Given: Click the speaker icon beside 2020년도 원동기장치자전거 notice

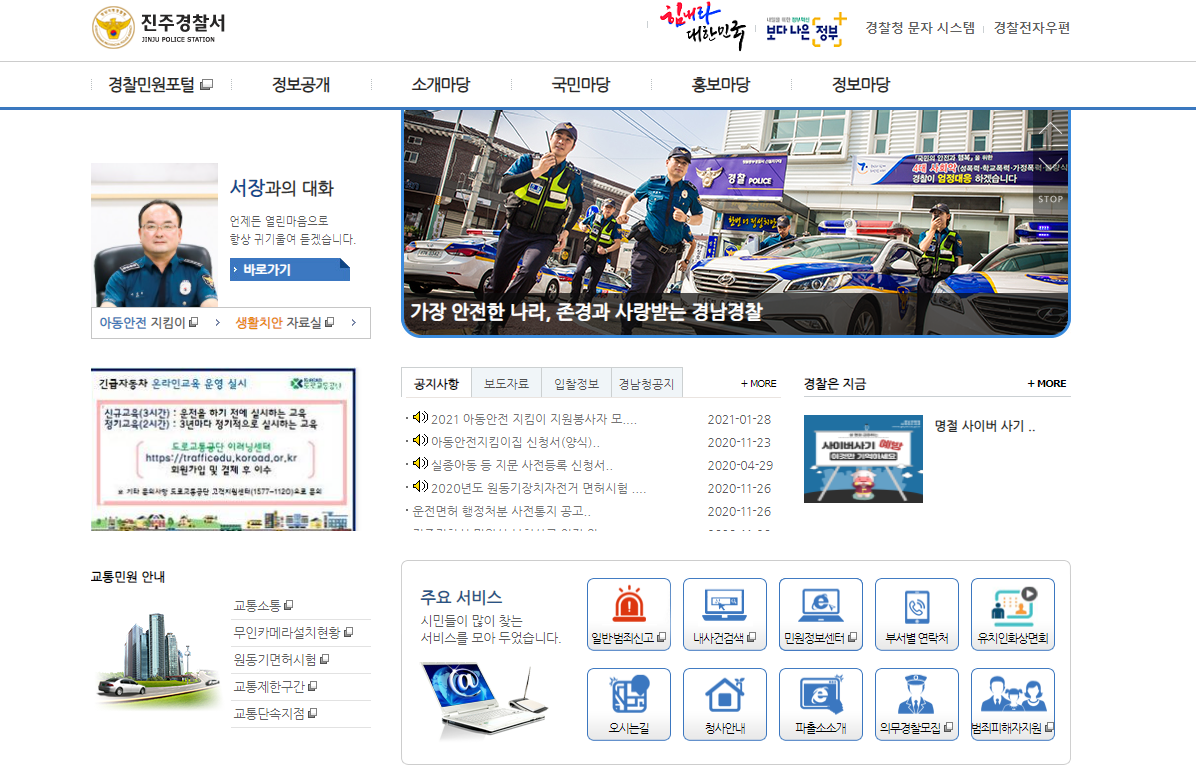Looking at the screenshot, I should 420,486.
